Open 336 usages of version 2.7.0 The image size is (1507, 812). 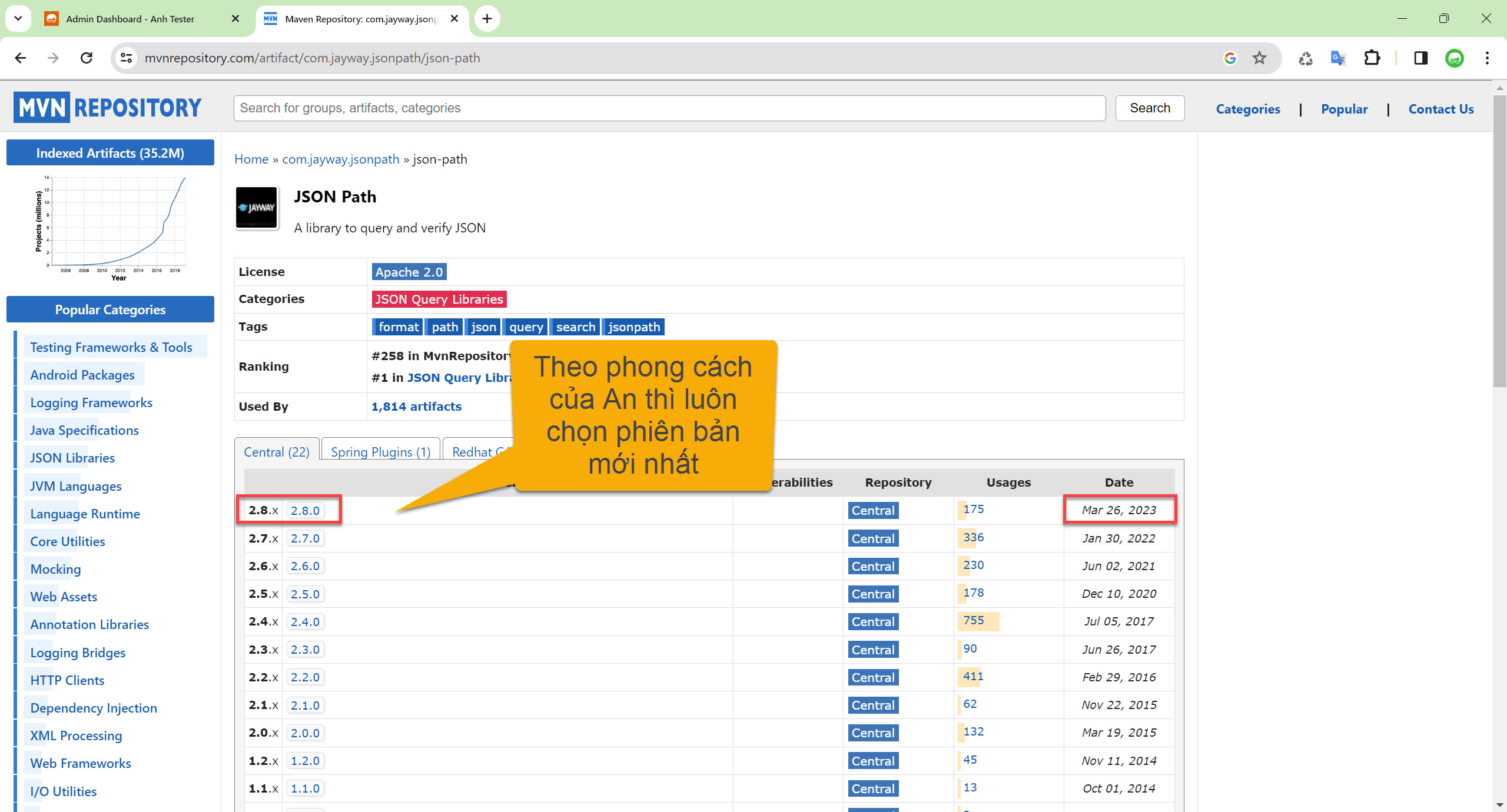pyautogui.click(x=974, y=537)
